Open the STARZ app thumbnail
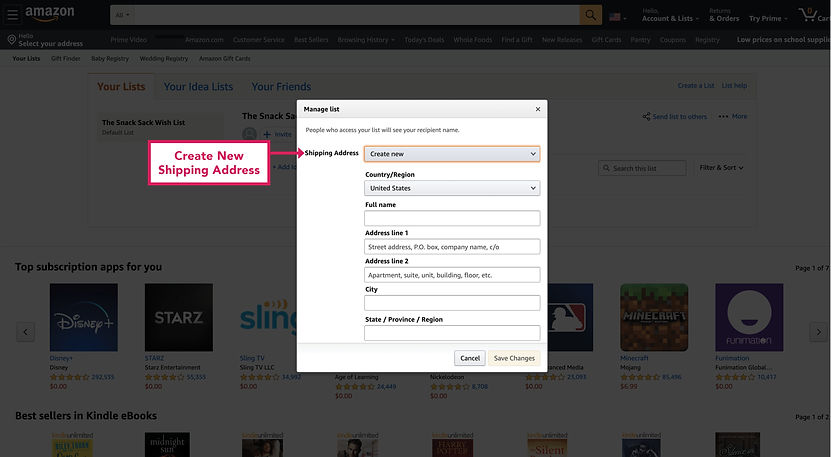This screenshot has height=457, width=831. [179, 317]
